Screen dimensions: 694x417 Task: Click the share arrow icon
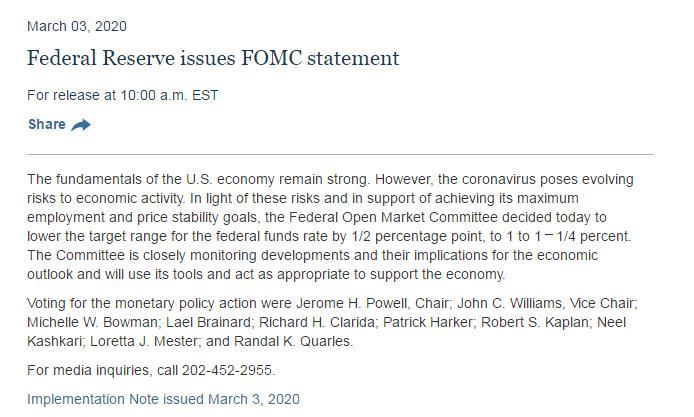82,125
